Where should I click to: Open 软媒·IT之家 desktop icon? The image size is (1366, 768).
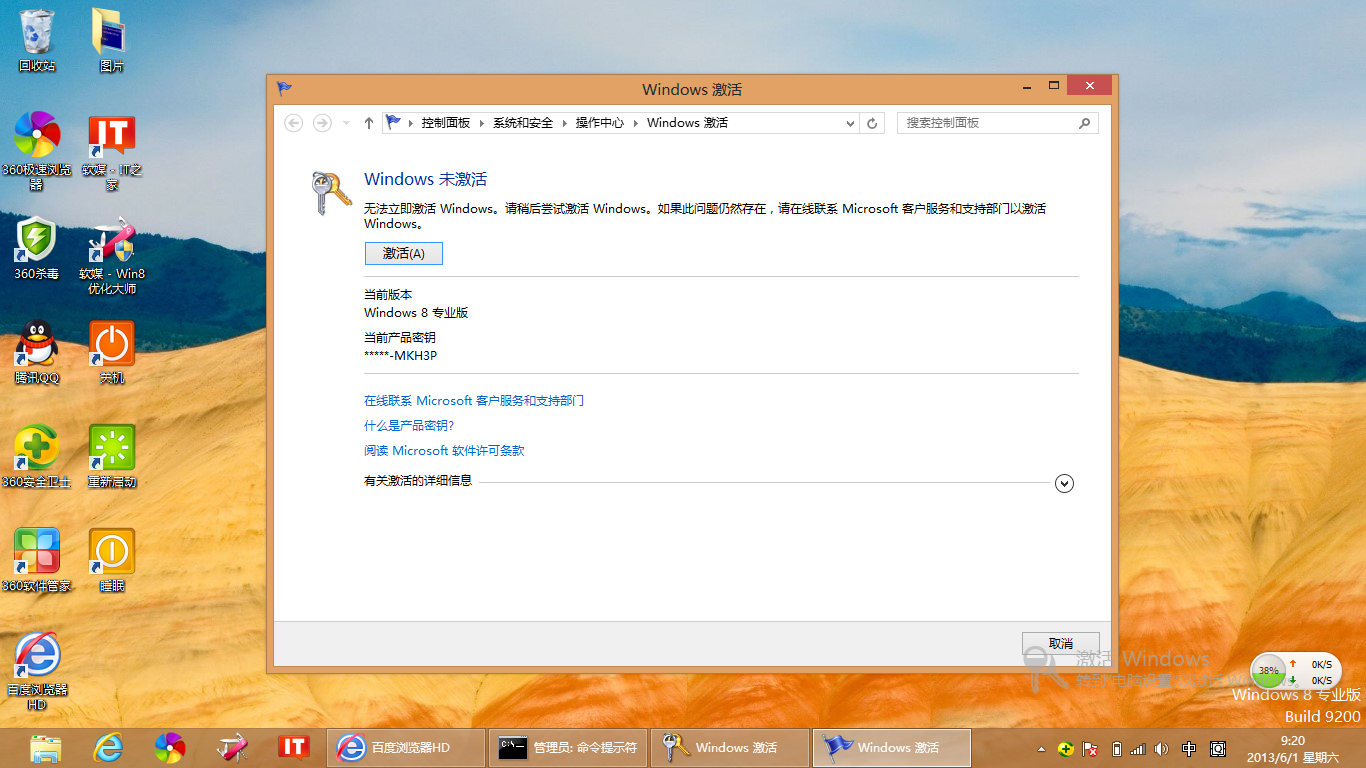point(111,150)
